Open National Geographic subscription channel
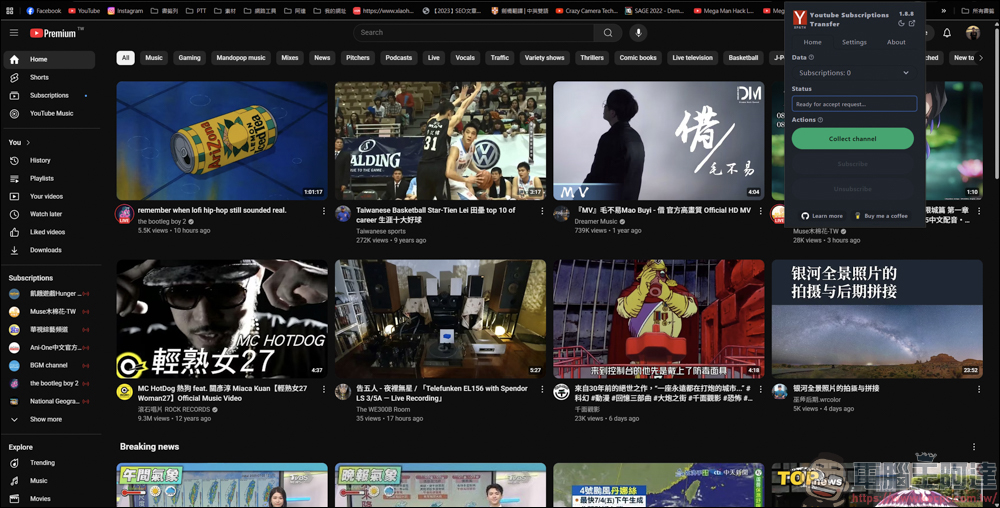The width and height of the screenshot is (1000, 508). pos(49,402)
